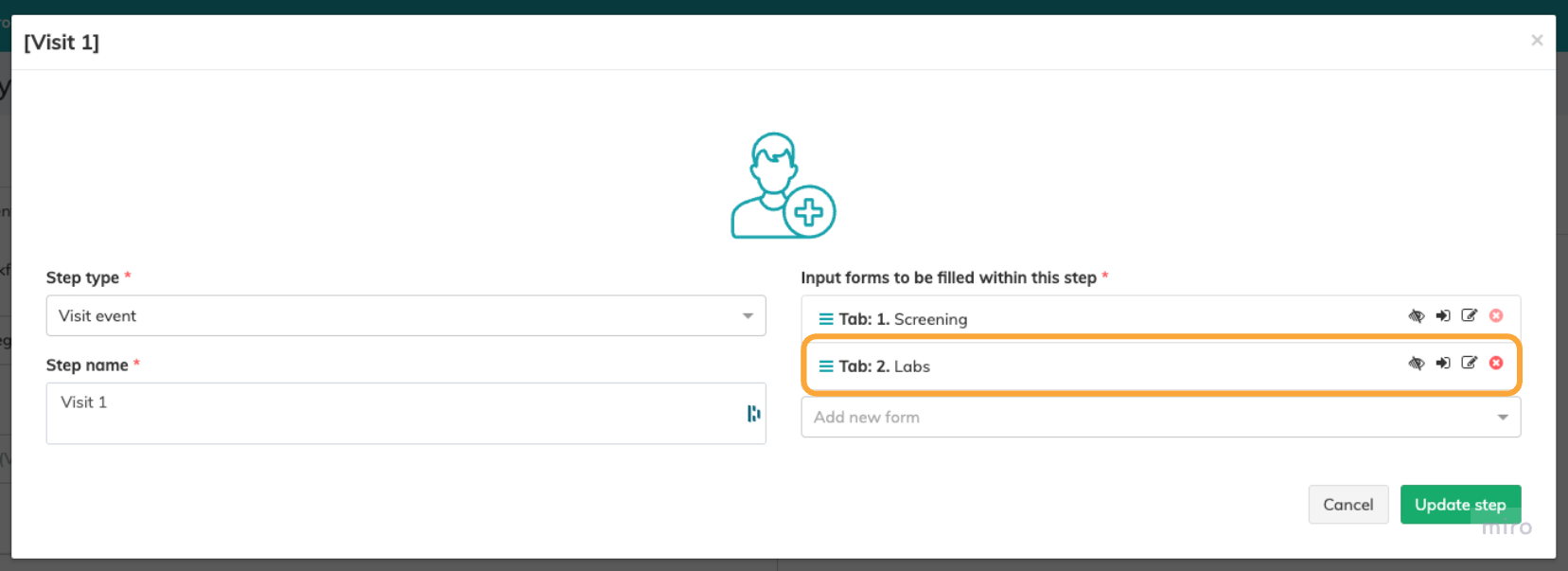Grab the Labs tab drag handle
Viewport: 1568px width, 571px height.
pos(826,366)
